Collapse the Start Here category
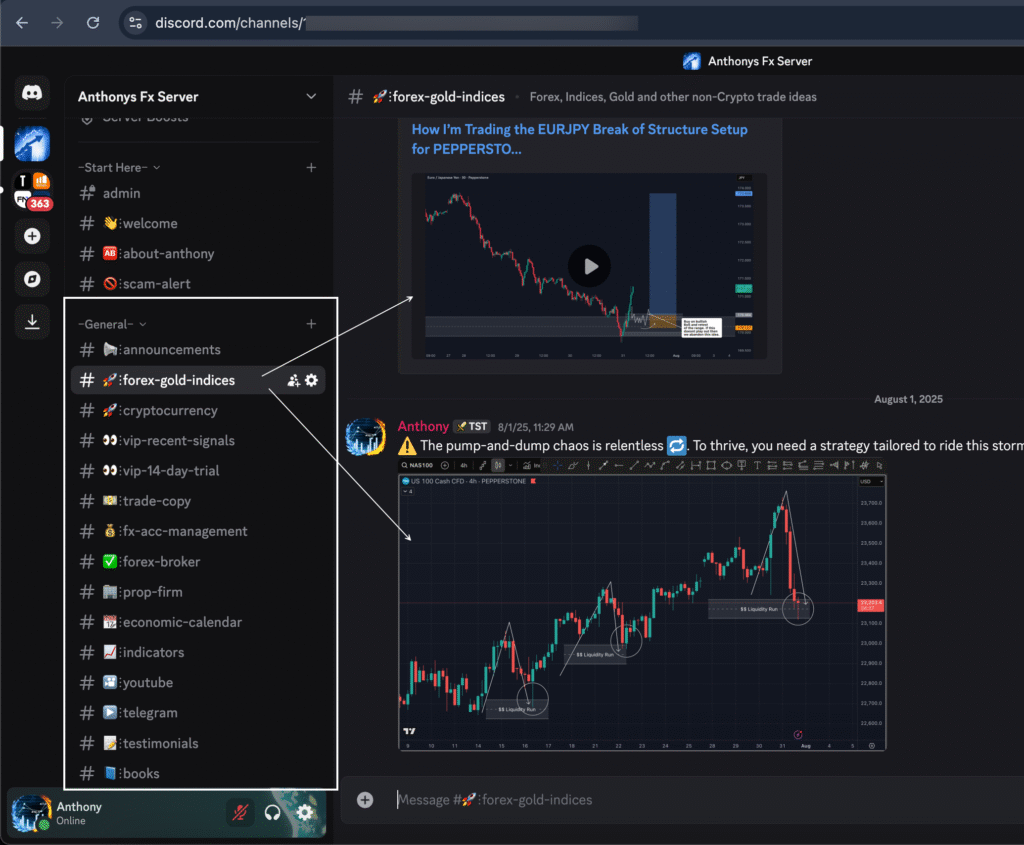The width and height of the screenshot is (1024, 845). (x=118, y=167)
